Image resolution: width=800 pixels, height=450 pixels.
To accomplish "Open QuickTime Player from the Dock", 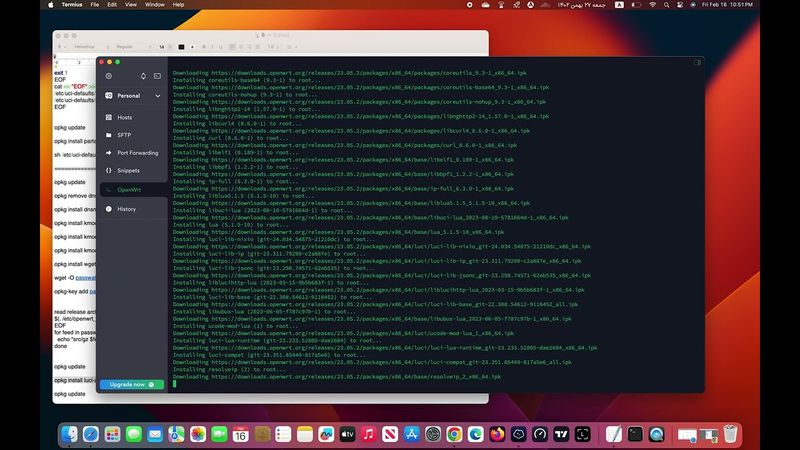I will tap(657, 434).
